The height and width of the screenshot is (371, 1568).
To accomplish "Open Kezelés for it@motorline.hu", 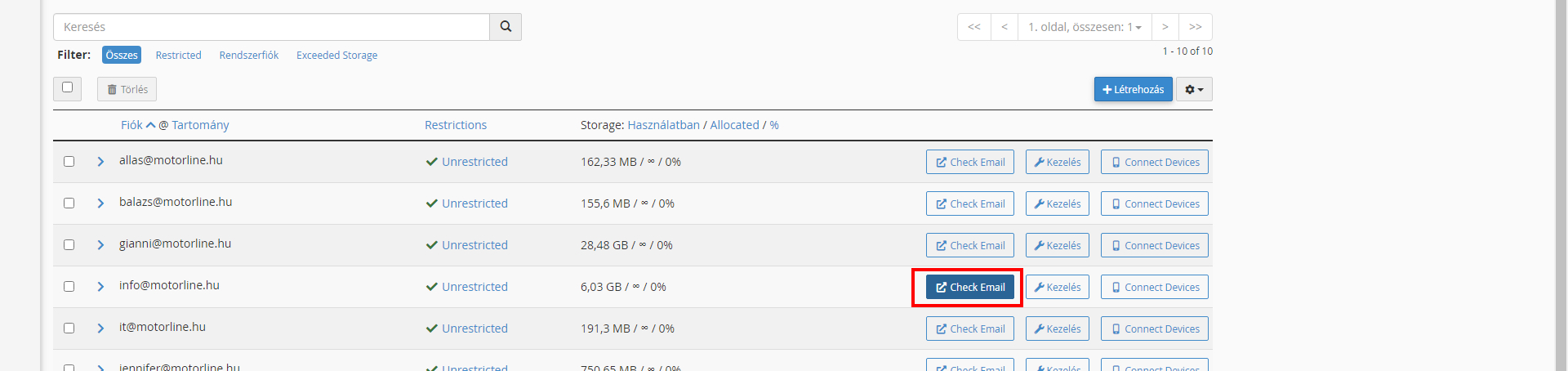I will 1057,329.
